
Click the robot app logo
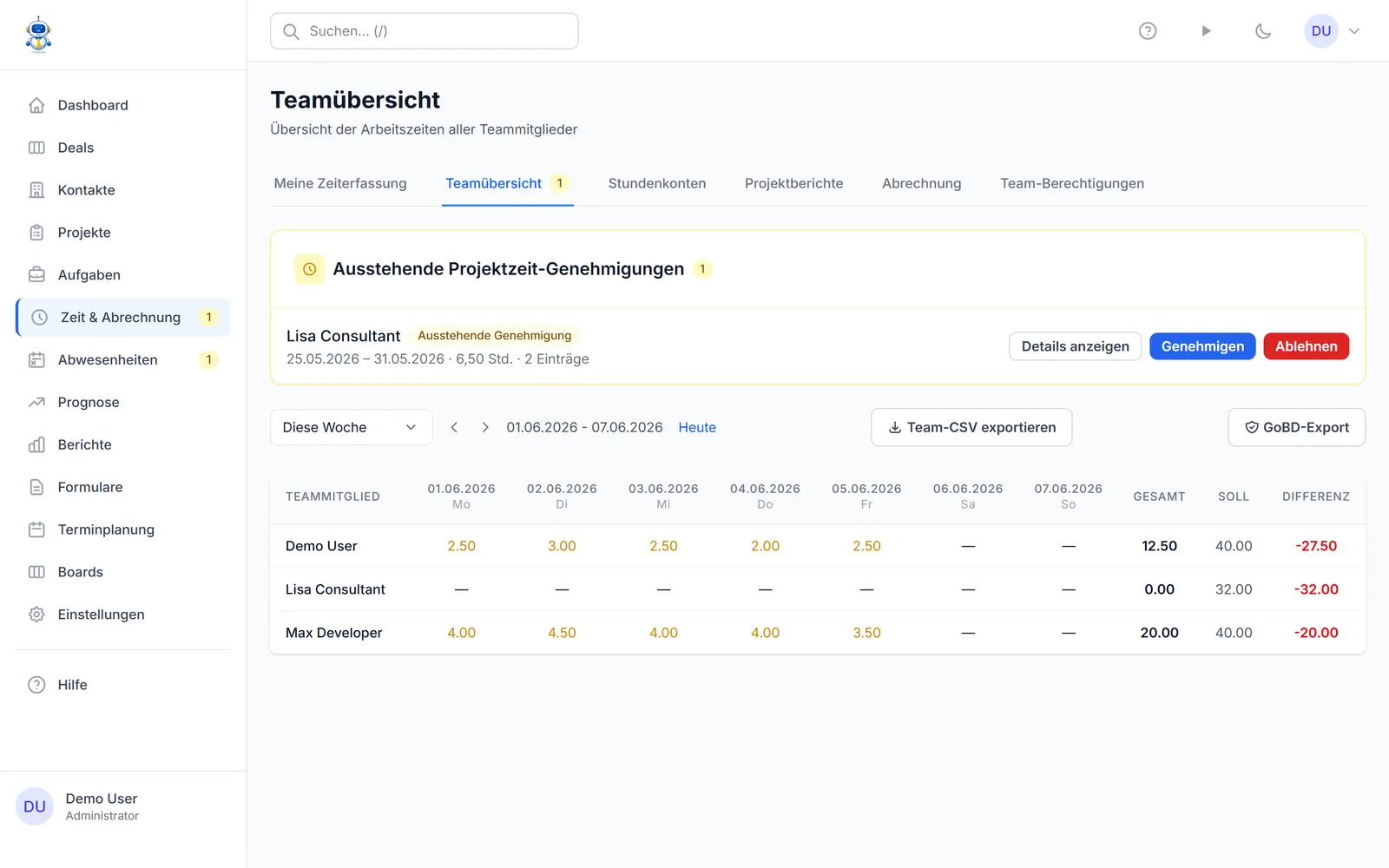[38, 35]
